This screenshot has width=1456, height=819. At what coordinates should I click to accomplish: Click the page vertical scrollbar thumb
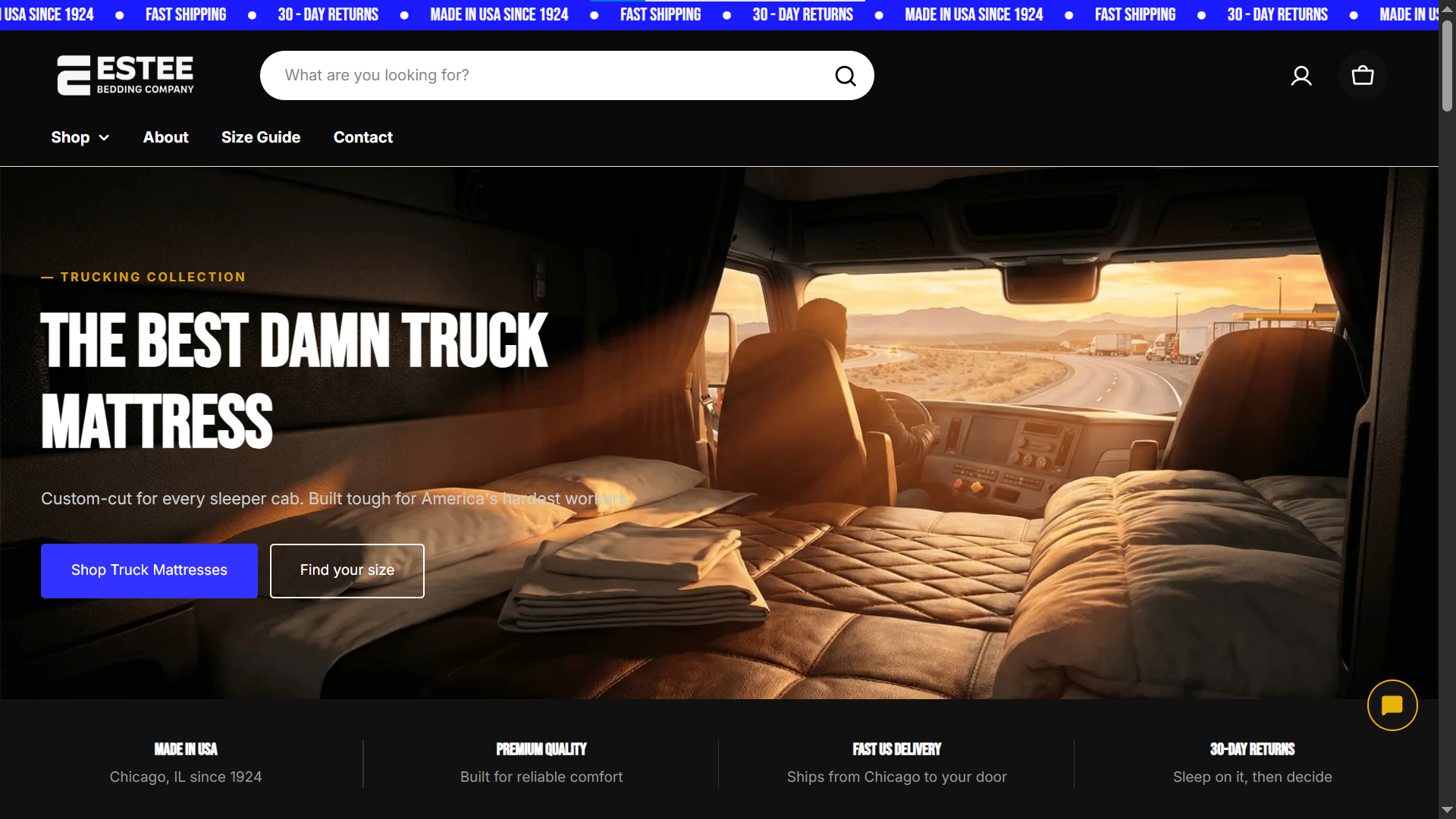point(1447,66)
